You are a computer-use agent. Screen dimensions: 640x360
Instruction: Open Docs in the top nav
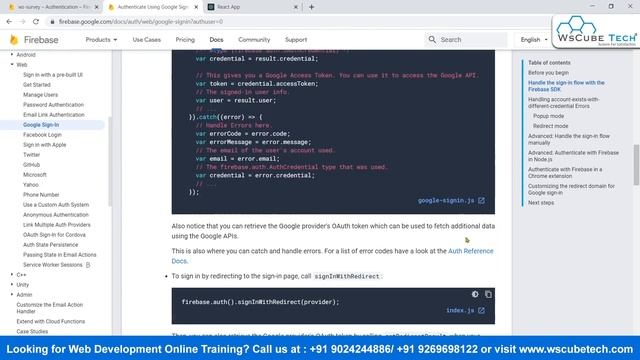pyautogui.click(x=216, y=40)
